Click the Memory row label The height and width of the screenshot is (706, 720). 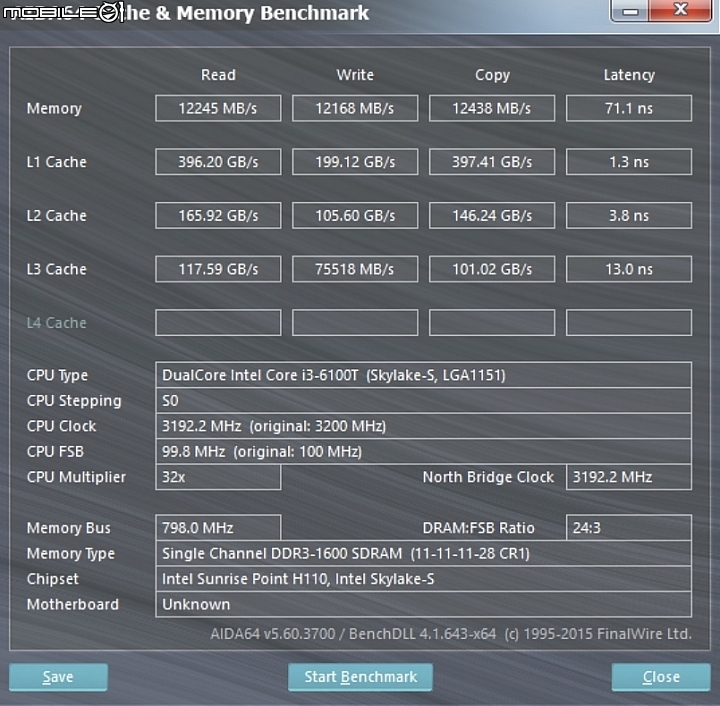[54, 109]
